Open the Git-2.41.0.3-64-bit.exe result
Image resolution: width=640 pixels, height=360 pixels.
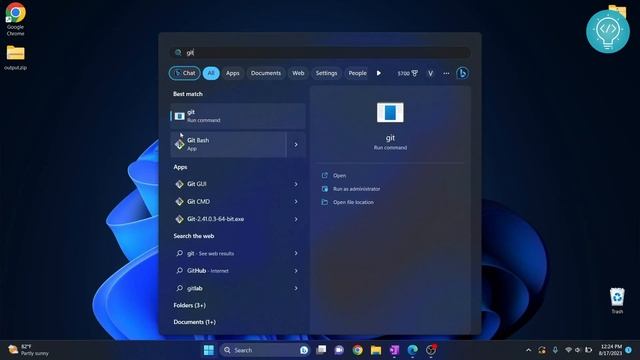228,219
